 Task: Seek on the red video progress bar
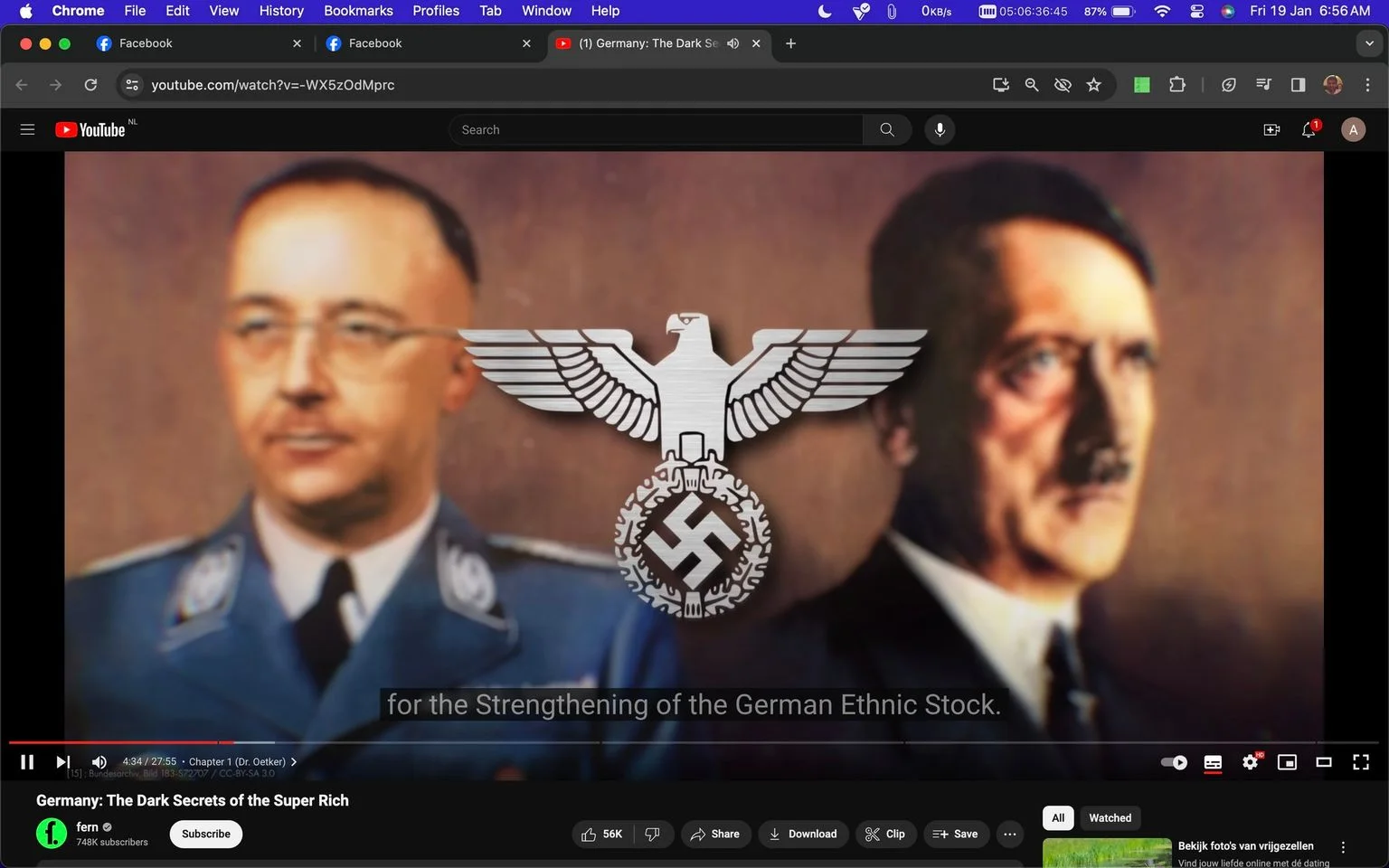point(113,742)
